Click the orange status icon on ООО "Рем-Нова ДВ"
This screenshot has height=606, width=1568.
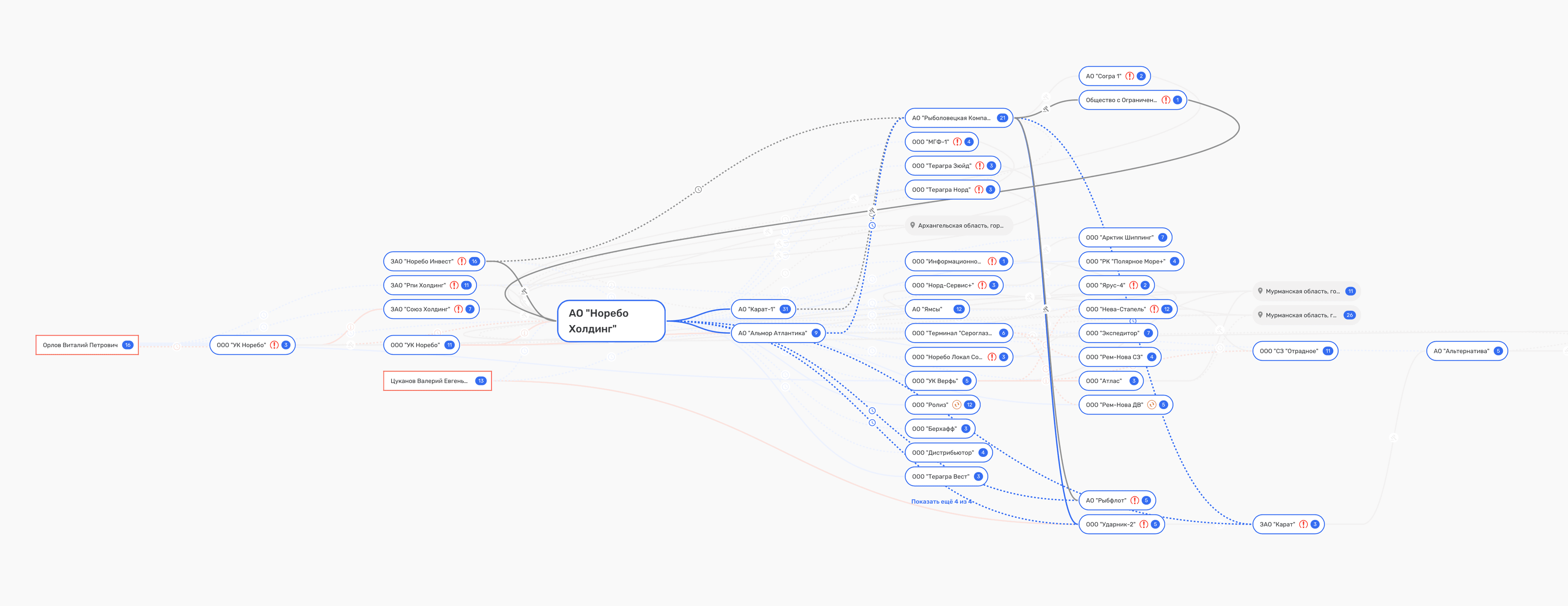(x=1151, y=405)
